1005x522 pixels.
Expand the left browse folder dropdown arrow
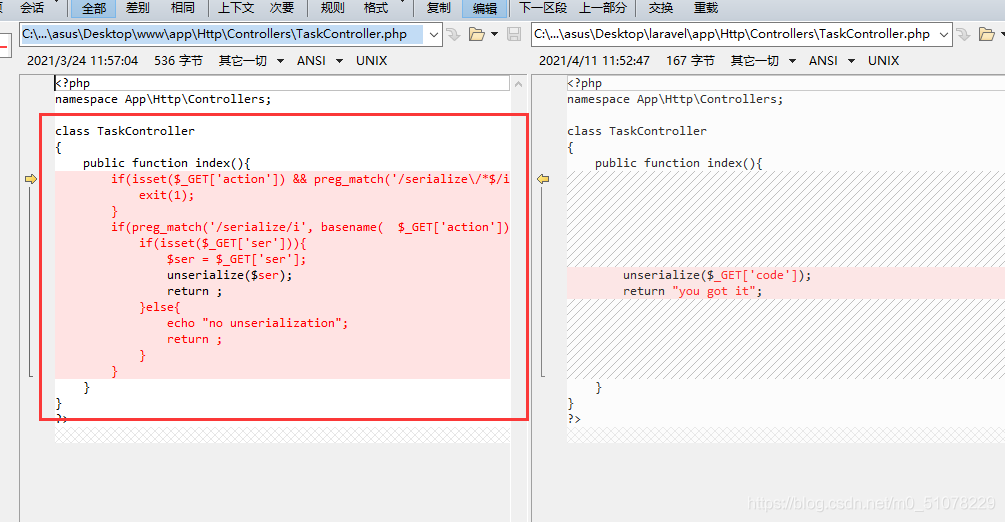pyautogui.click(x=494, y=35)
